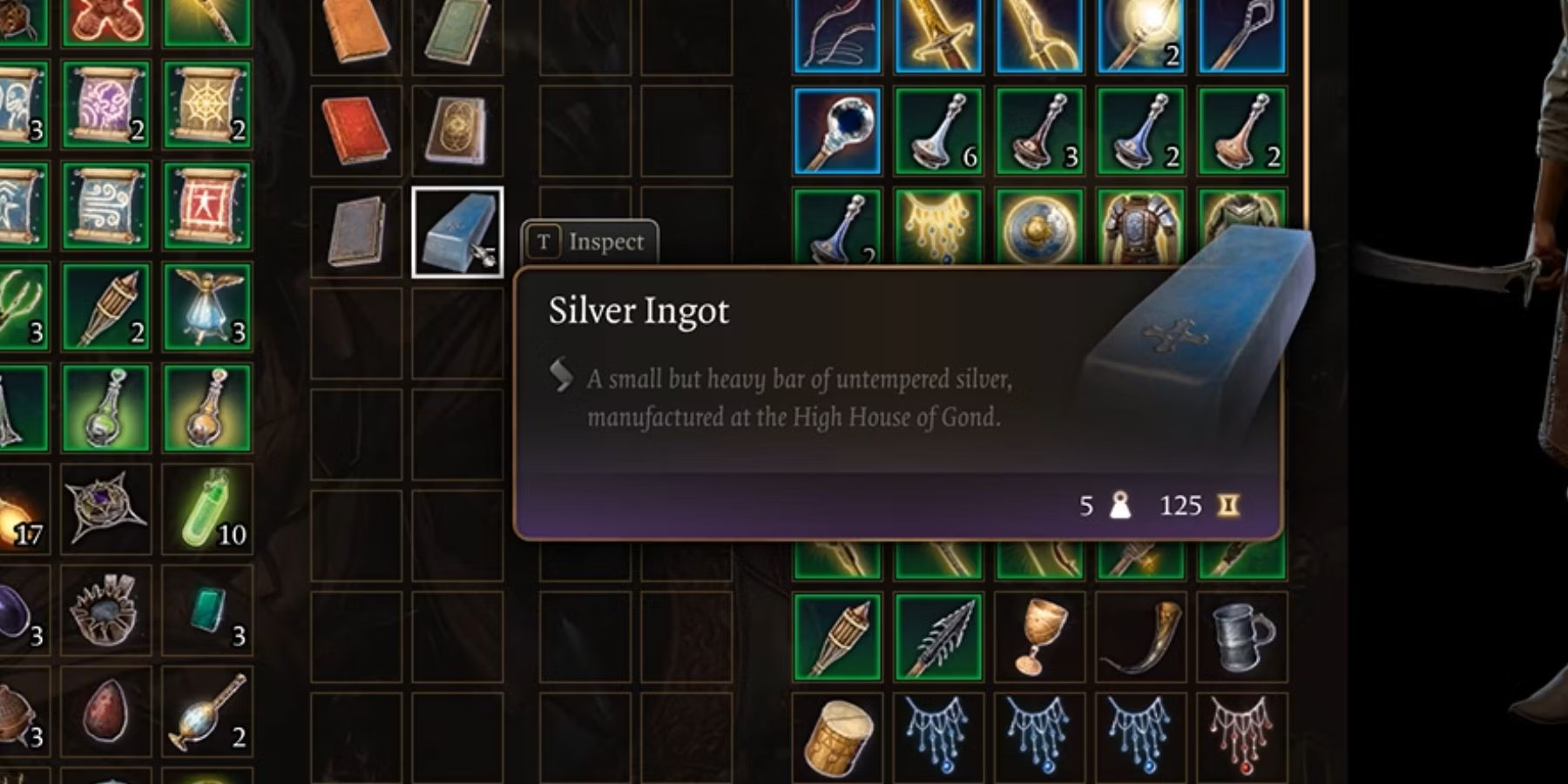This screenshot has width=1568, height=784.
Task: Select the round golden shield
Action: 1039,226
